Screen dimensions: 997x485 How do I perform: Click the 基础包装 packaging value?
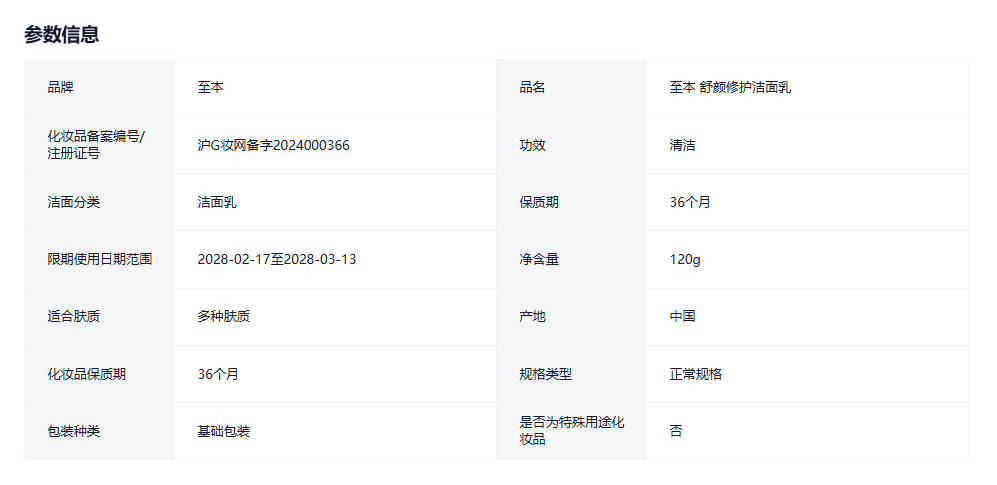coord(224,431)
